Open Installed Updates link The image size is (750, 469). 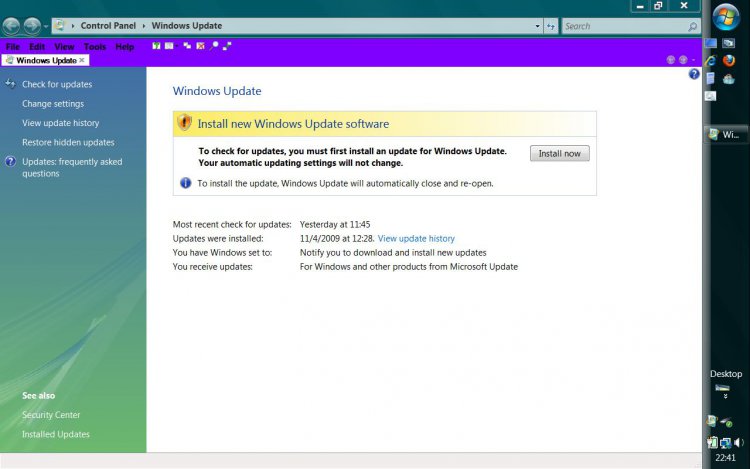(x=55, y=434)
